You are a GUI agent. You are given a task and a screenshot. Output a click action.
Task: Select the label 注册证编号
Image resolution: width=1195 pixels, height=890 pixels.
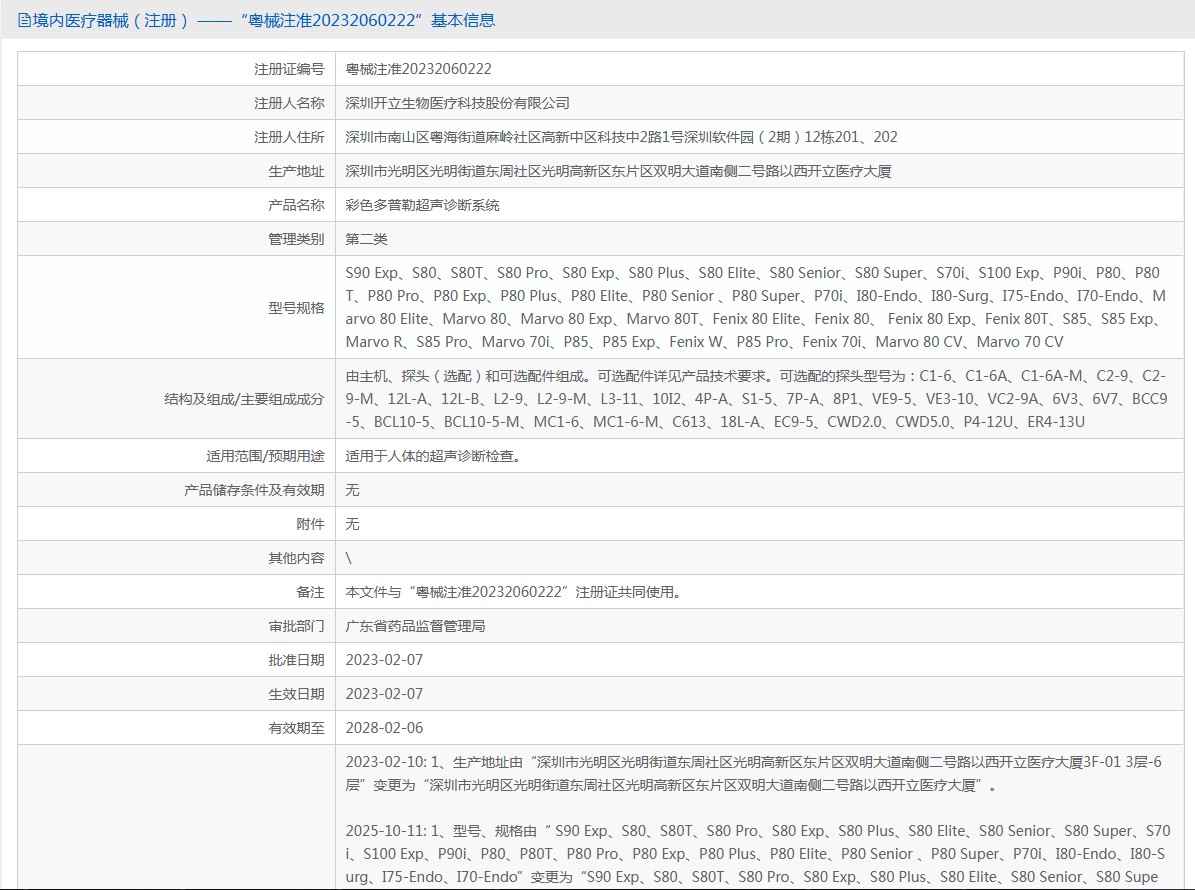(x=289, y=69)
